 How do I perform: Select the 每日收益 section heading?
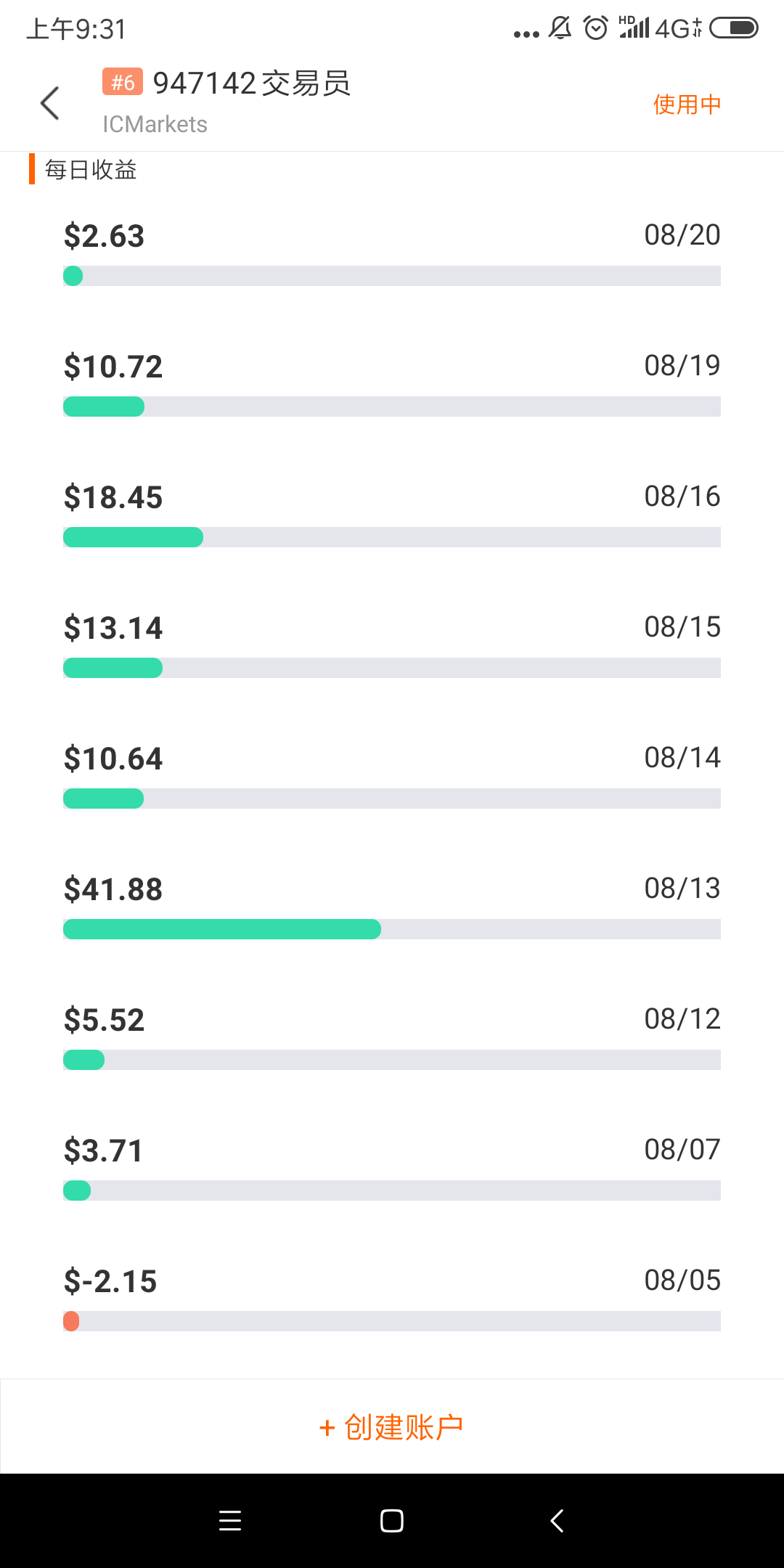point(91,170)
